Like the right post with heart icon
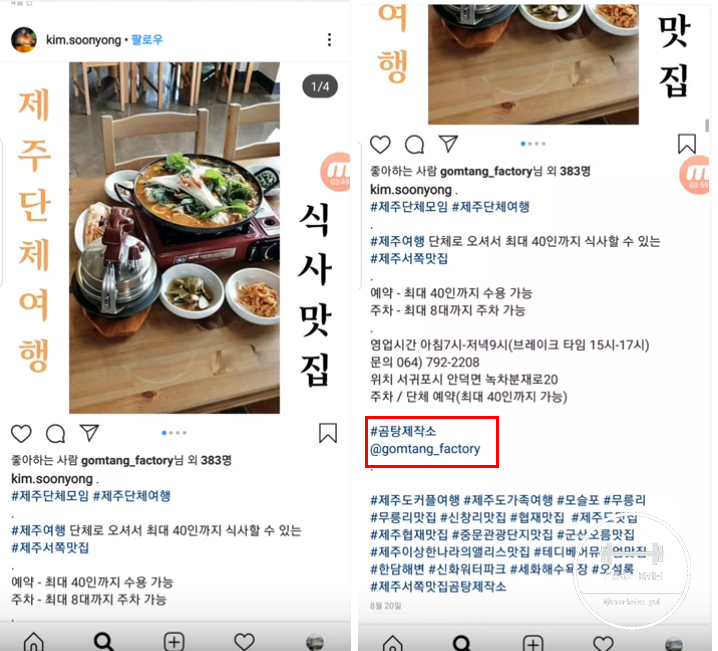 [380, 145]
